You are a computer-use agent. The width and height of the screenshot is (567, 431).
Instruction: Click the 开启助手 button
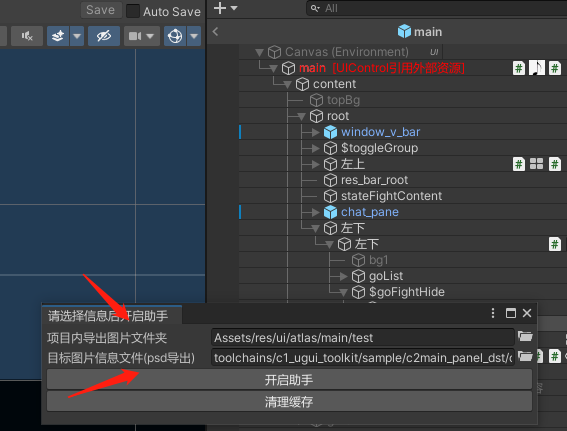(x=289, y=380)
